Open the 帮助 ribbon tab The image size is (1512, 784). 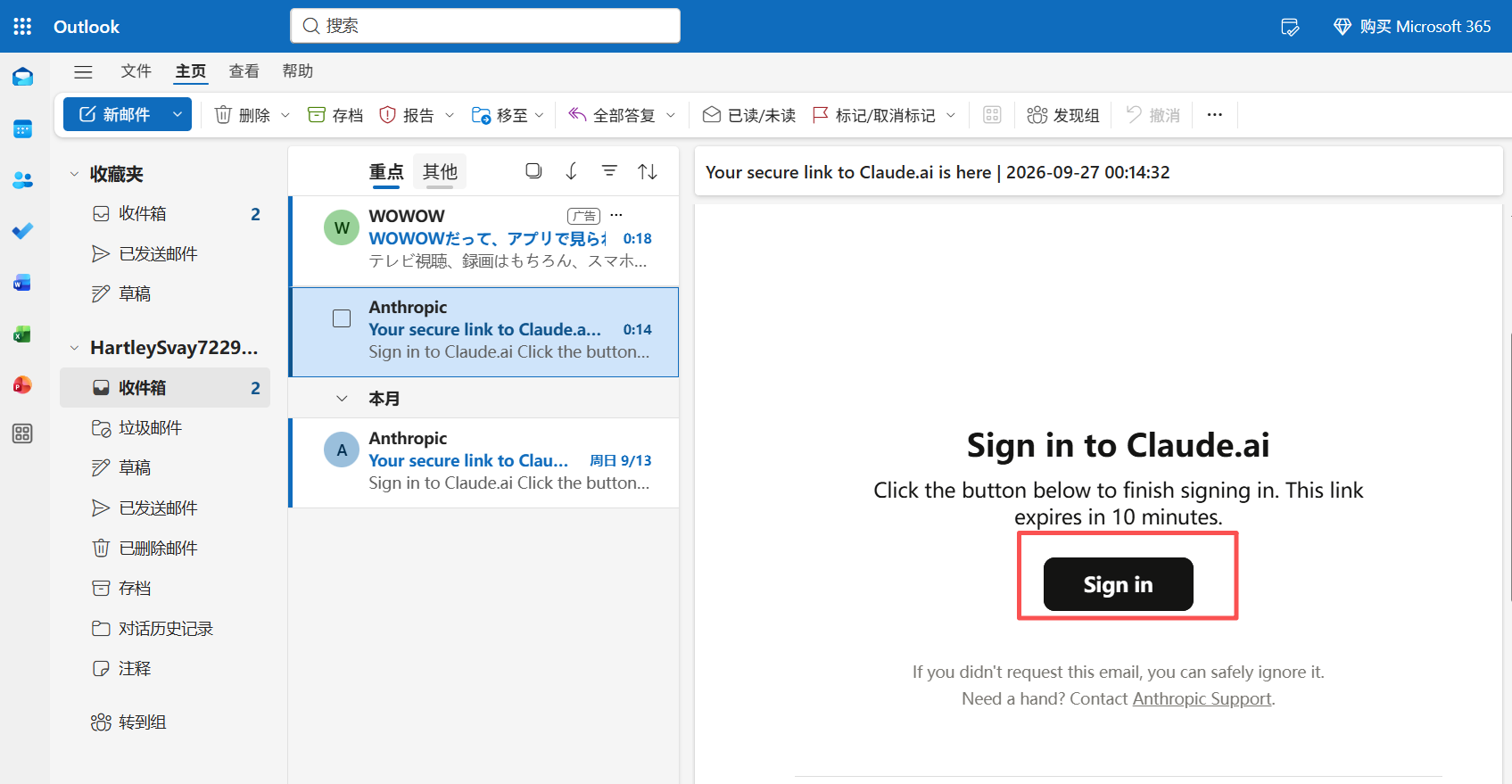tap(298, 71)
